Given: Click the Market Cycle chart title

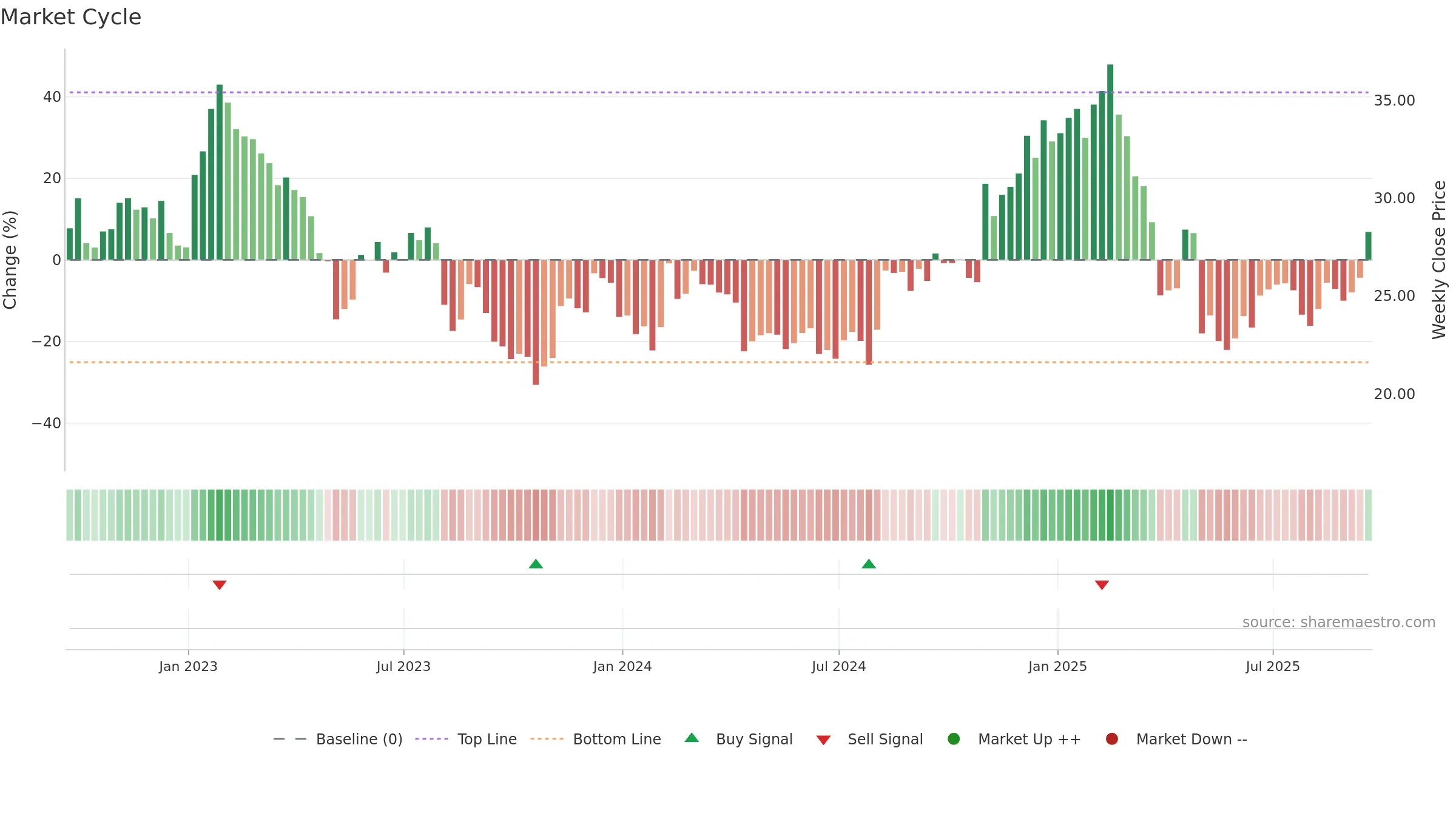Looking at the screenshot, I should pos(71,17).
